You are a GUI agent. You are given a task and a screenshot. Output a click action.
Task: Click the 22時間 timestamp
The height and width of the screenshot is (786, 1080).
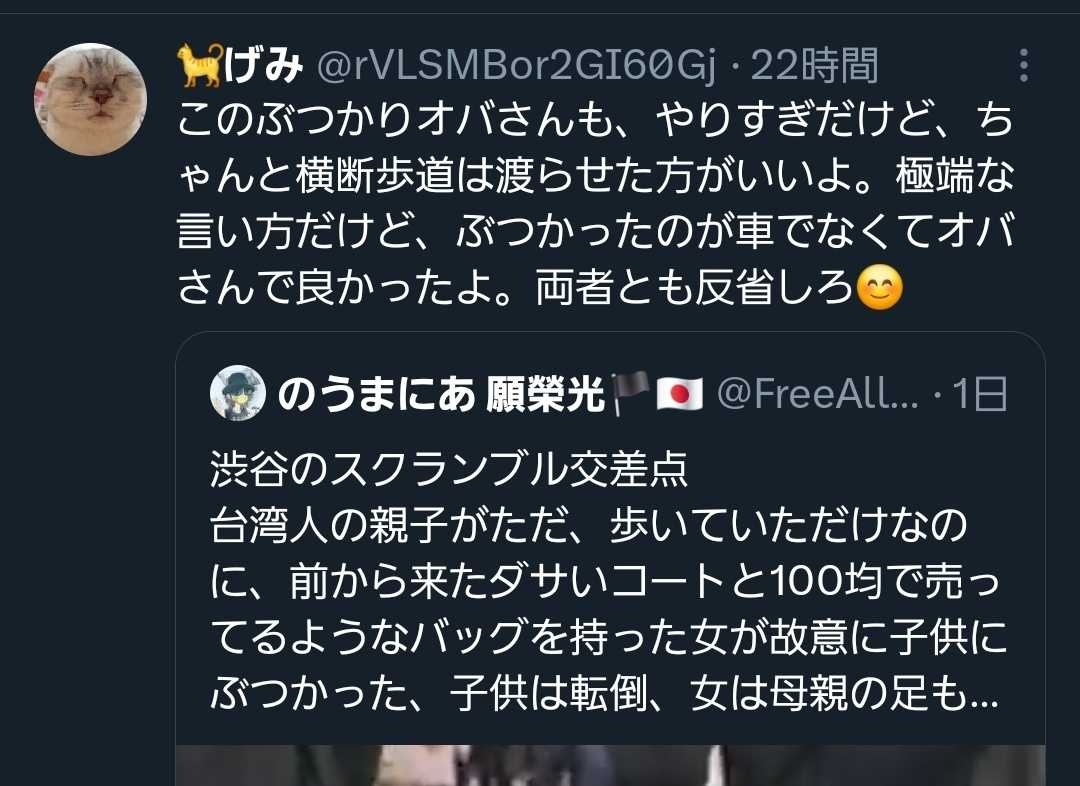point(814,66)
